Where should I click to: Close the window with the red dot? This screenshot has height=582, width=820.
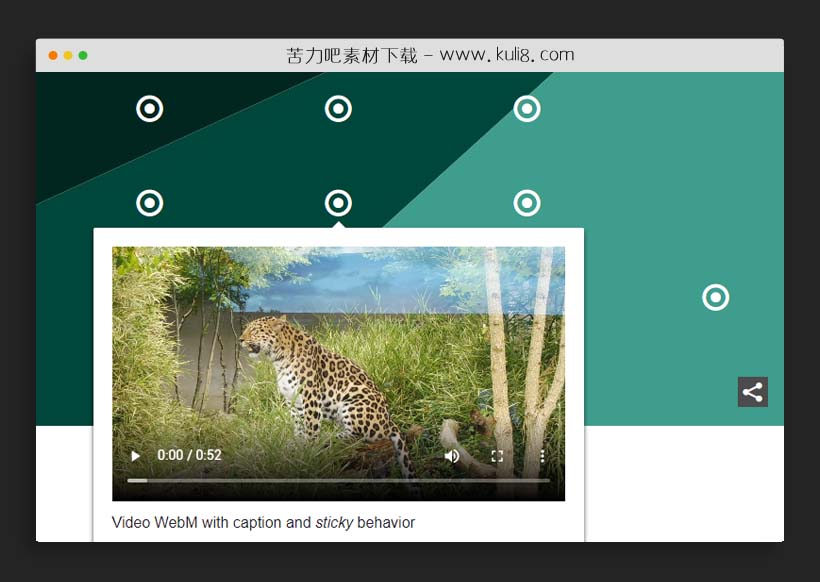tap(53, 55)
